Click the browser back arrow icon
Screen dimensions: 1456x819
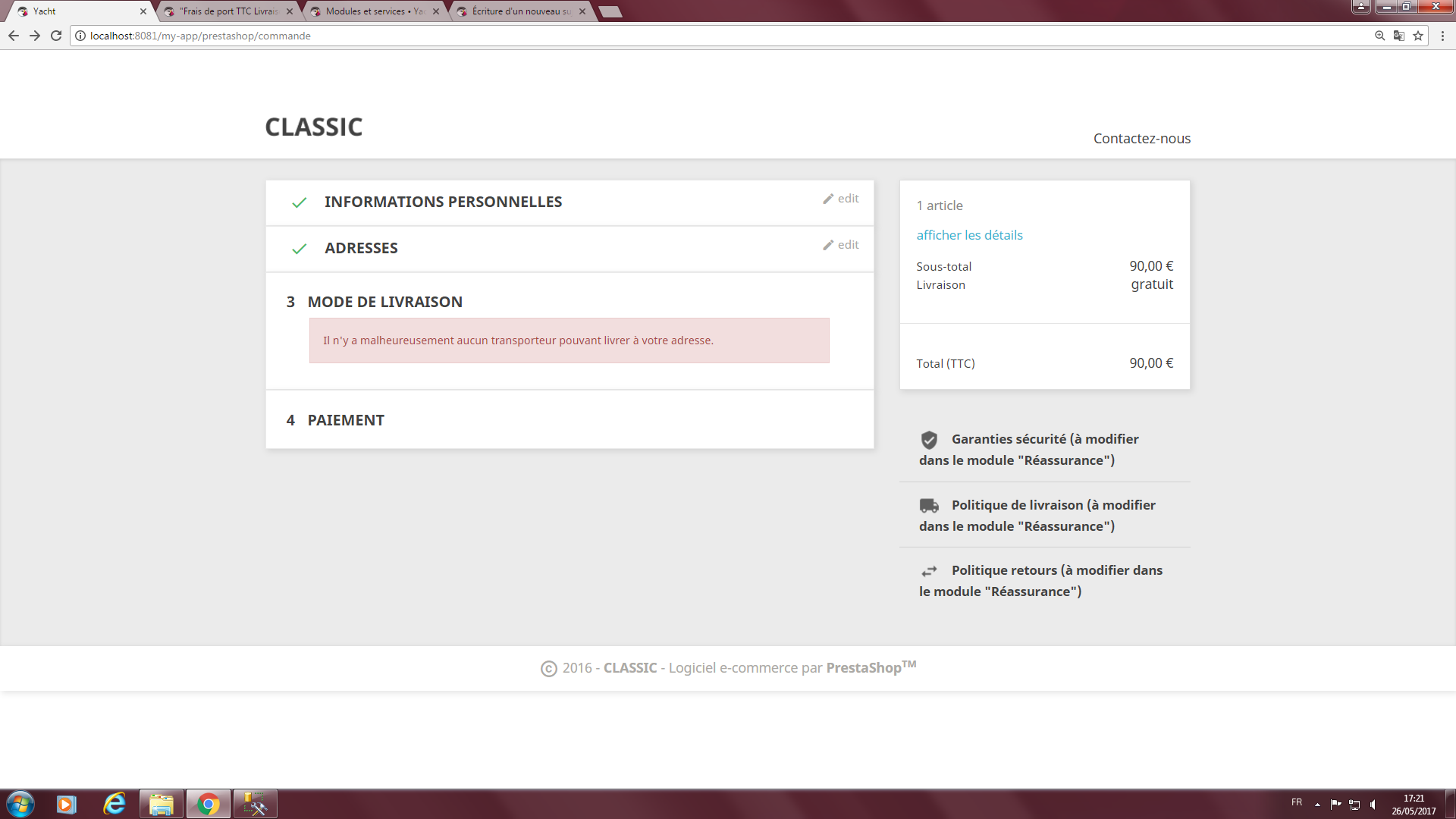click(x=14, y=36)
